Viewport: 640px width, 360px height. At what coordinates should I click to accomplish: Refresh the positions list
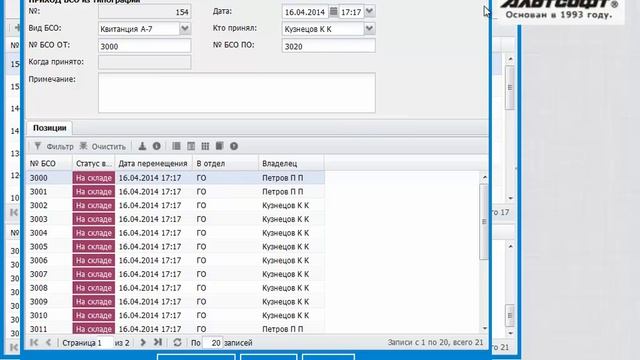coord(177,342)
